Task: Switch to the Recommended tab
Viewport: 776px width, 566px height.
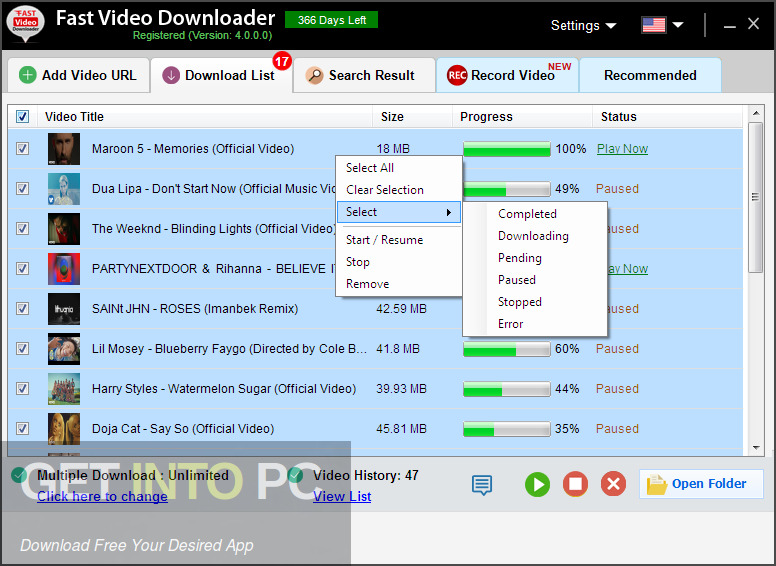Action: click(650, 75)
